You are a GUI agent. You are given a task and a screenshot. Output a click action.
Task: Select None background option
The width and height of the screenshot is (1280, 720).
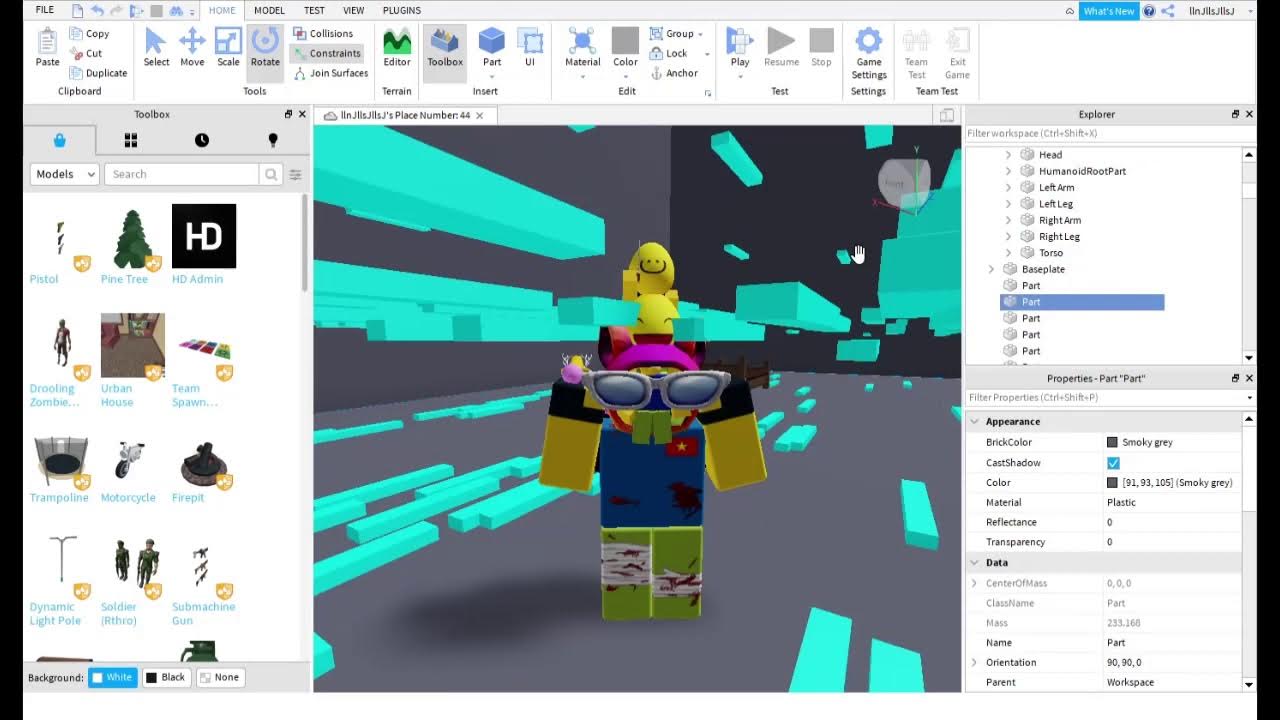[x=219, y=677]
